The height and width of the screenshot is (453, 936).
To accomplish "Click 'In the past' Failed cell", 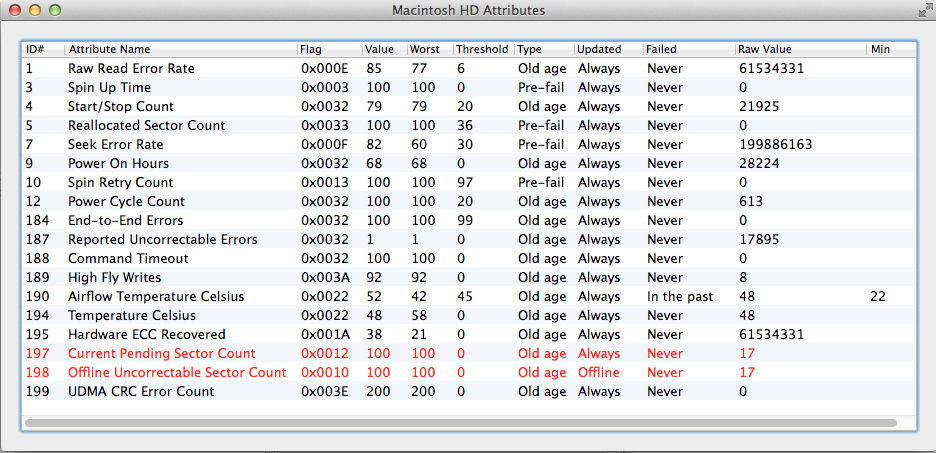I will [680, 297].
